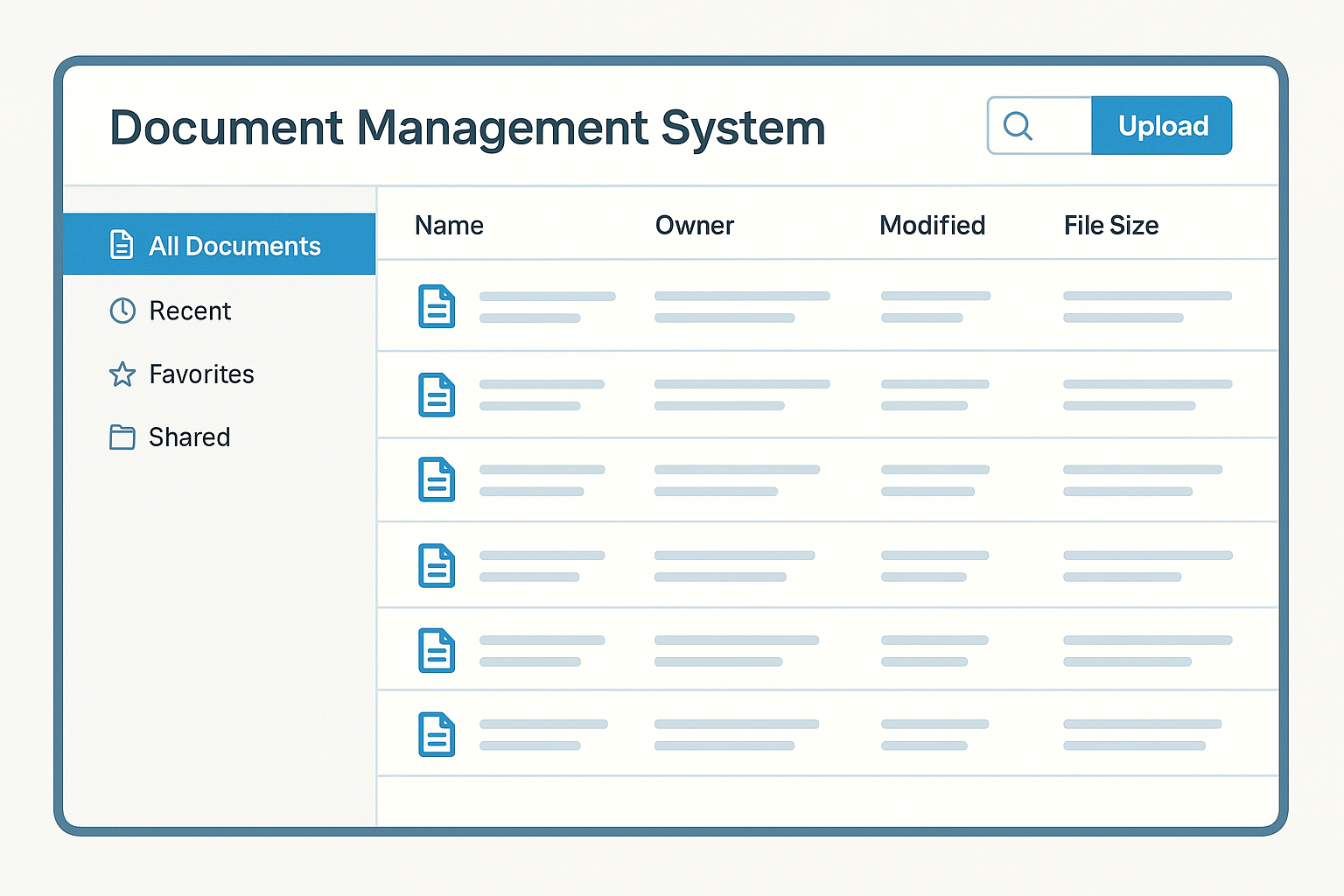Image resolution: width=1344 pixels, height=896 pixels.
Task: Sort documents by Modified date
Action: tap(932, 225)
